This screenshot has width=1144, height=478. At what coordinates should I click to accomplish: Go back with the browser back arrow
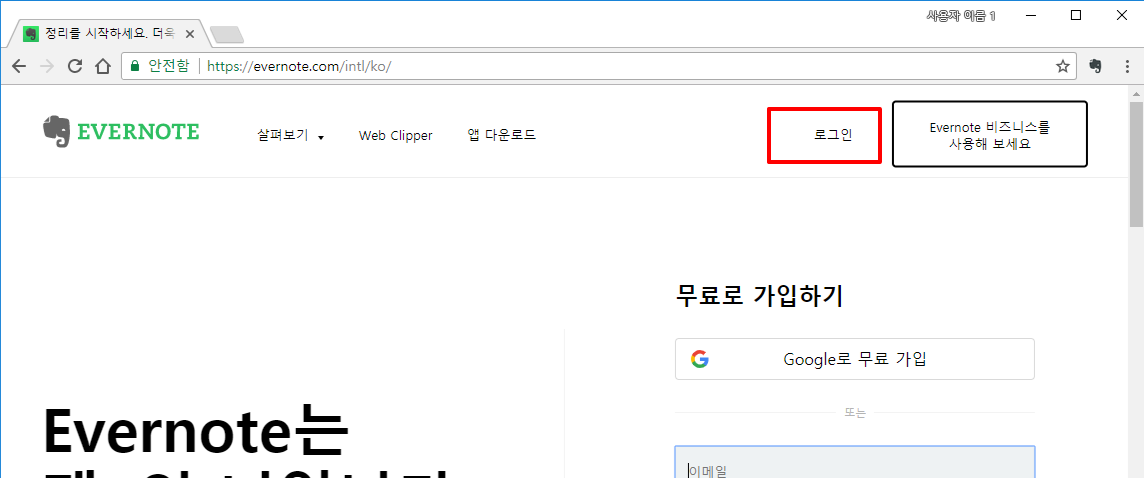click(19, 66)
